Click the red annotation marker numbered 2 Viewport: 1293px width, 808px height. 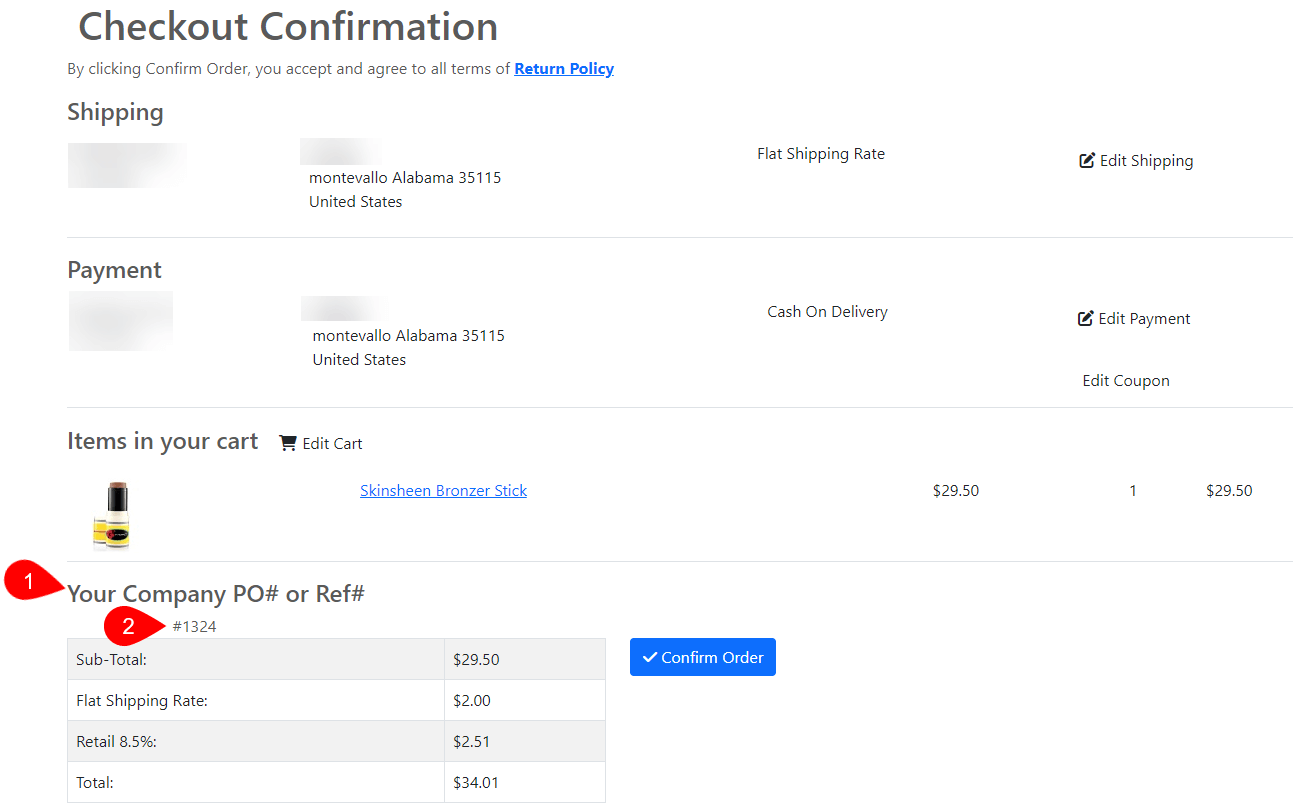tap(129, 627)
